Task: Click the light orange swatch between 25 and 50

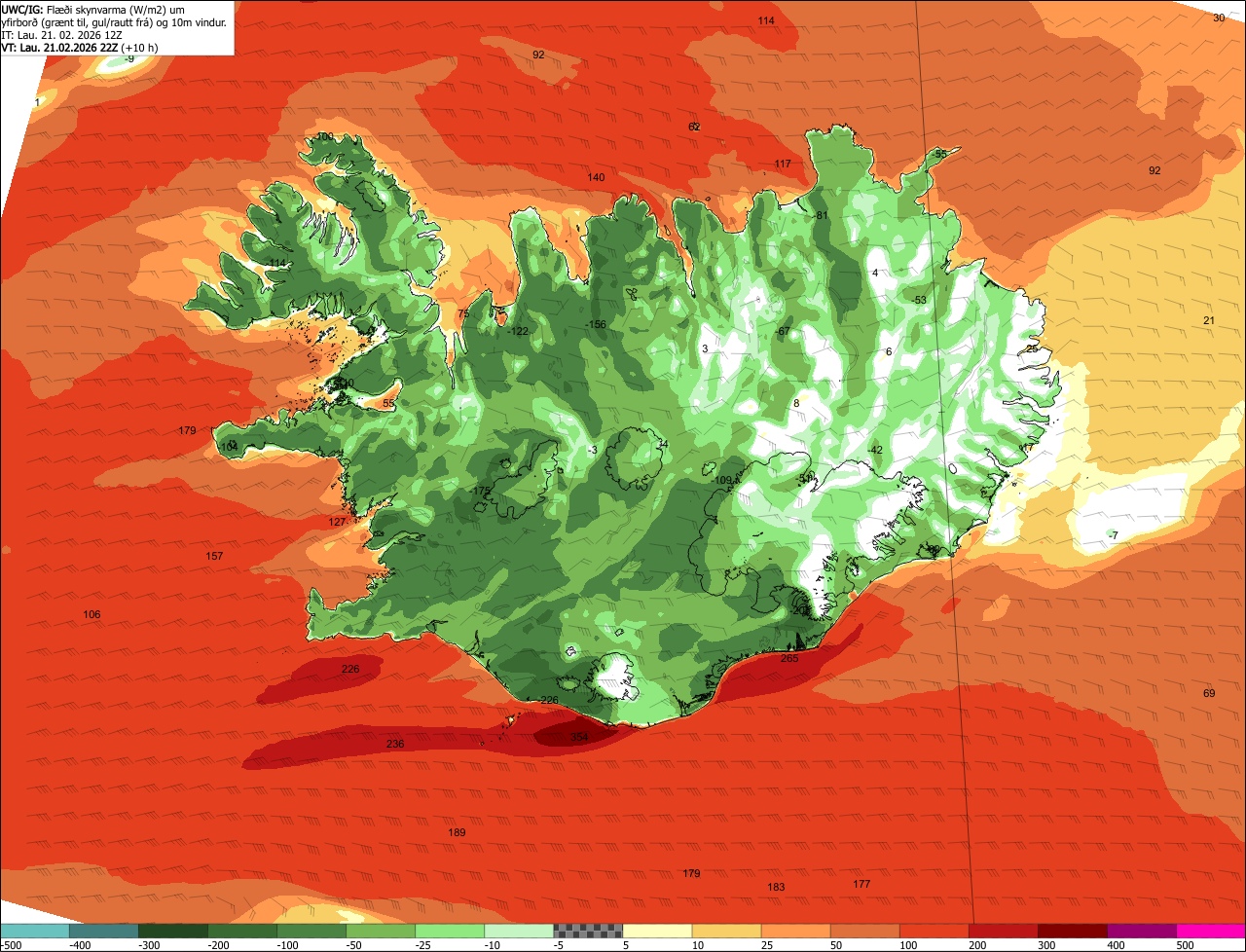Action: (794, 931)
